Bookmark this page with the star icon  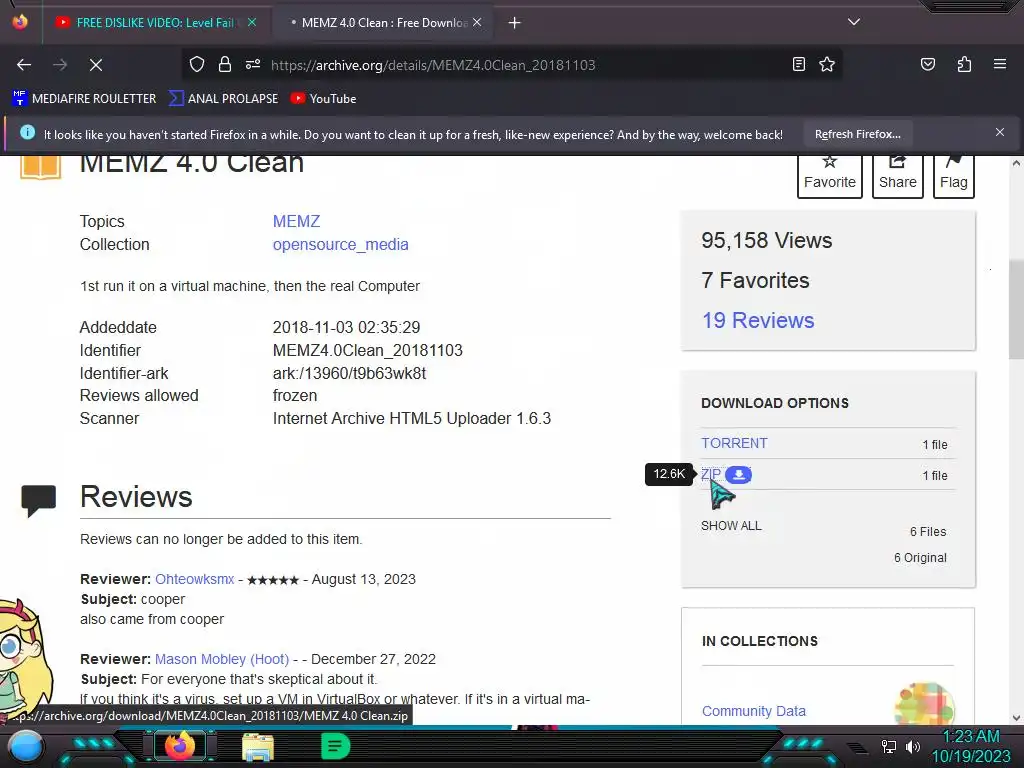pos(827,65)
